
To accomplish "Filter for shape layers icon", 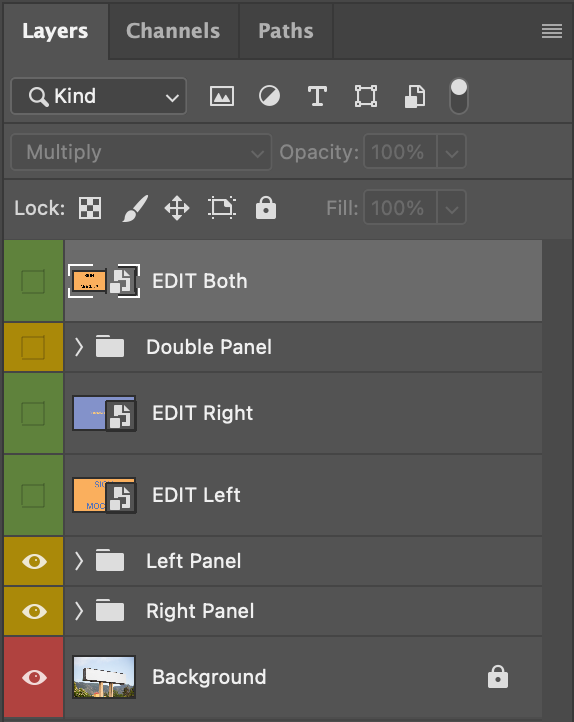I will pyautogui.click(x=366, y=97).
